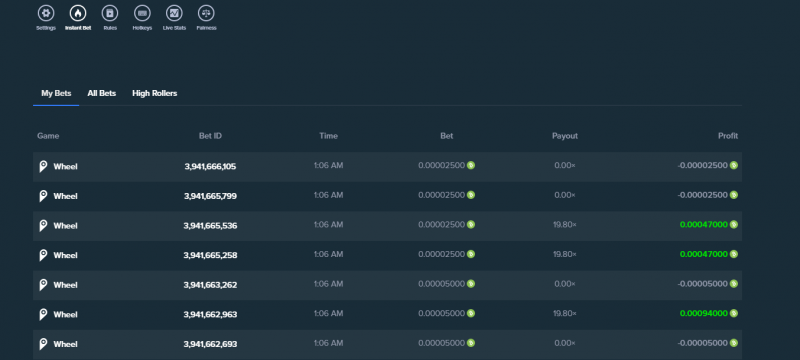Screen dimensions: 800x360
Task: Open the Live Stats chart icon
Action: [x=174, y=13]
